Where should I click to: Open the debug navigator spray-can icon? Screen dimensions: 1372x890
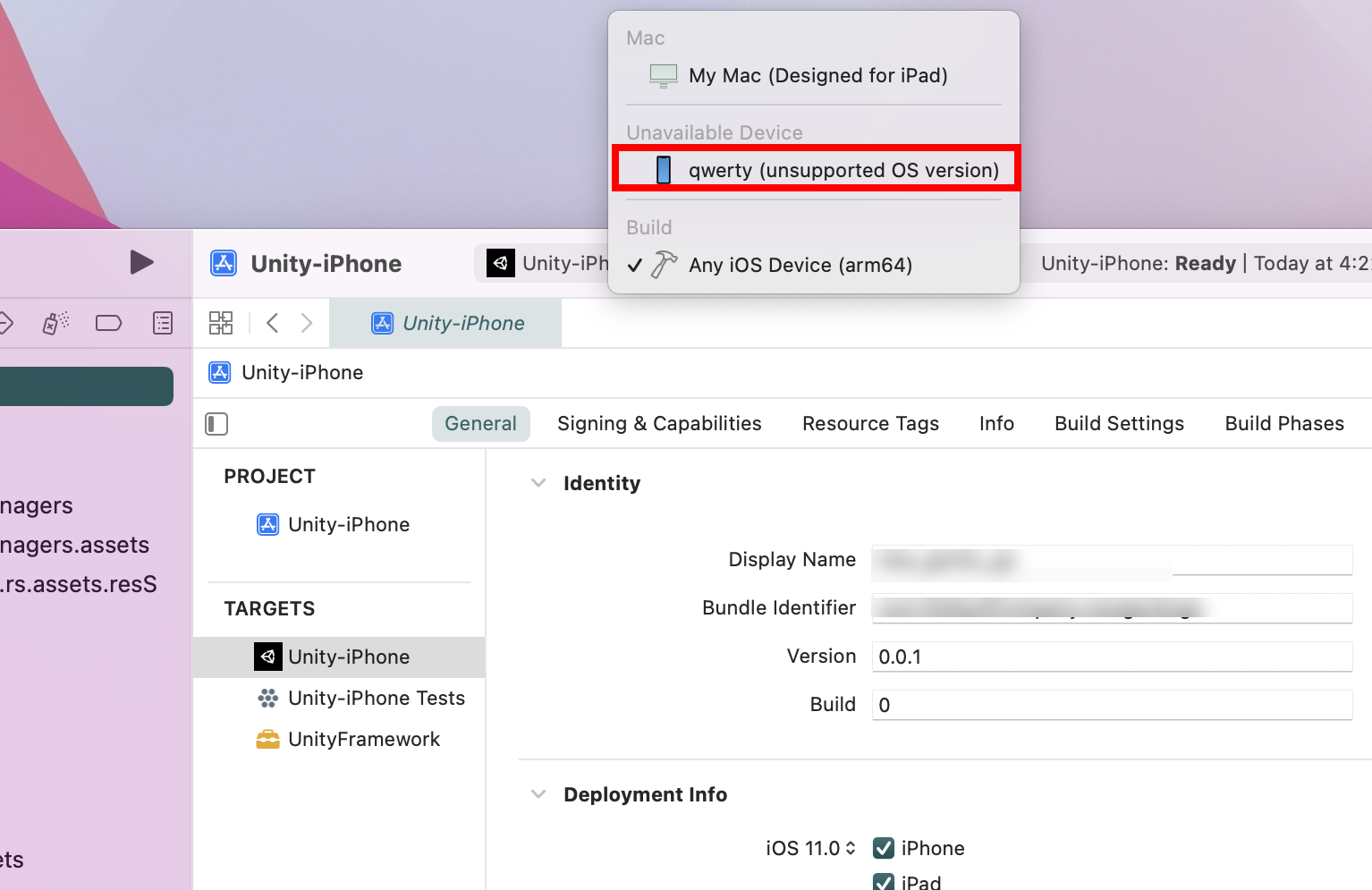55,323
